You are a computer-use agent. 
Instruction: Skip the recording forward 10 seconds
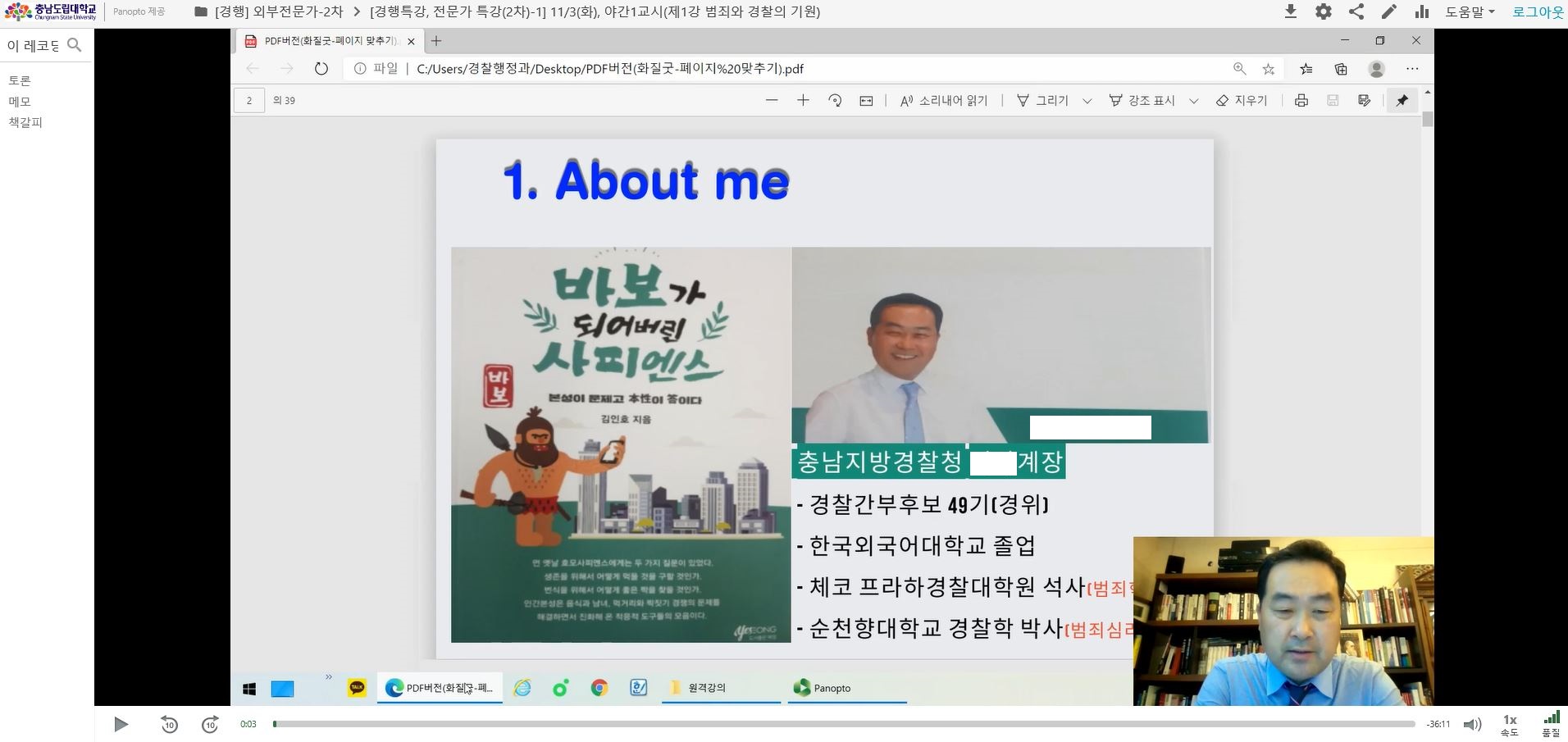pyautogui.click(x=210, y=724)
